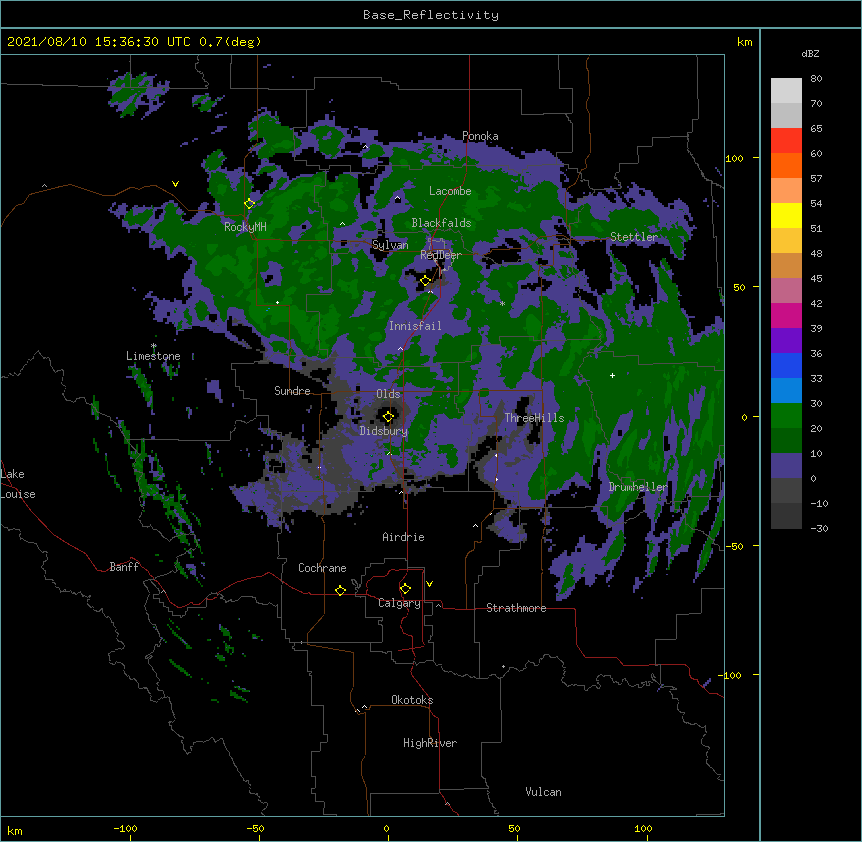
Task: Click the -30 value on the dBZ legend
Action: point(819,529)
